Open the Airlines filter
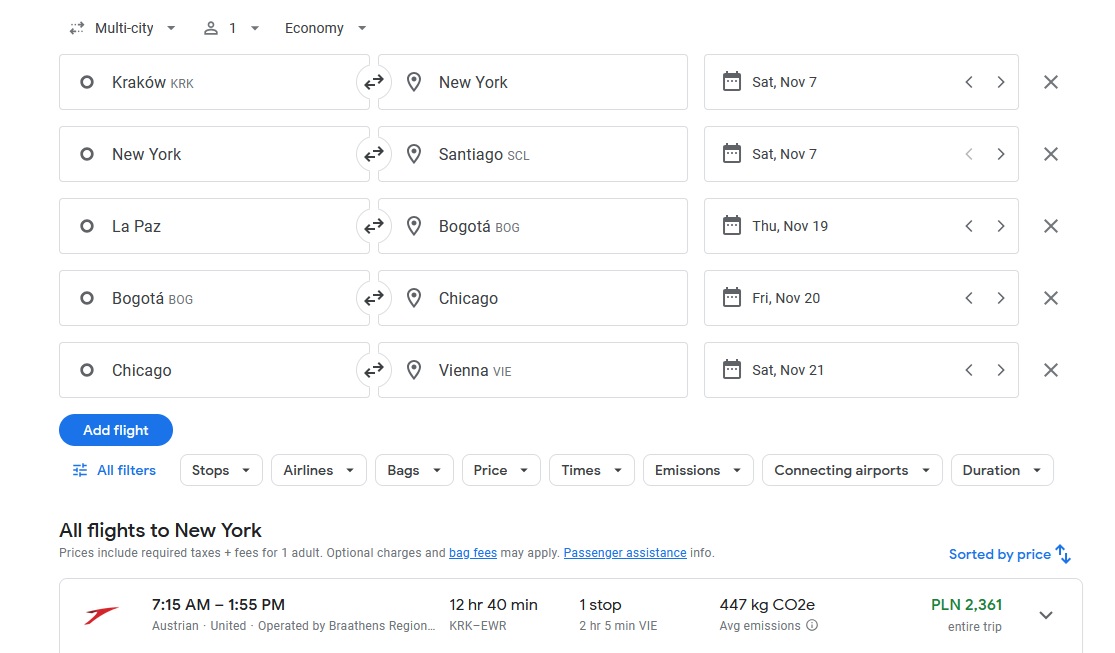The width and height of the screenshot is (1115, 653). point(319,470)
